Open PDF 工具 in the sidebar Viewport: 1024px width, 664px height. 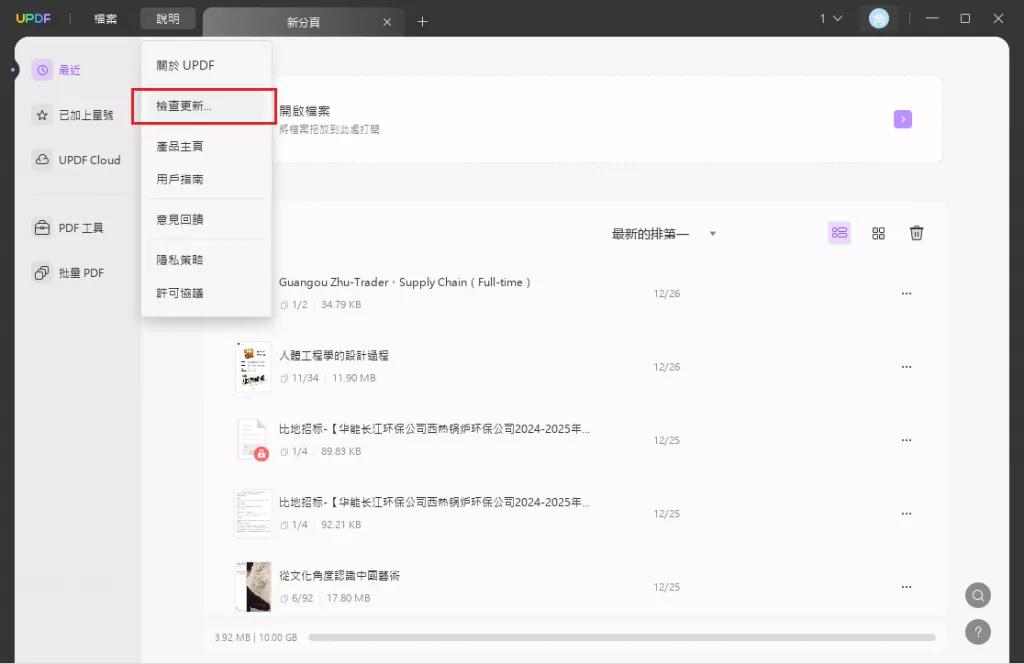(x=81, y=228)
